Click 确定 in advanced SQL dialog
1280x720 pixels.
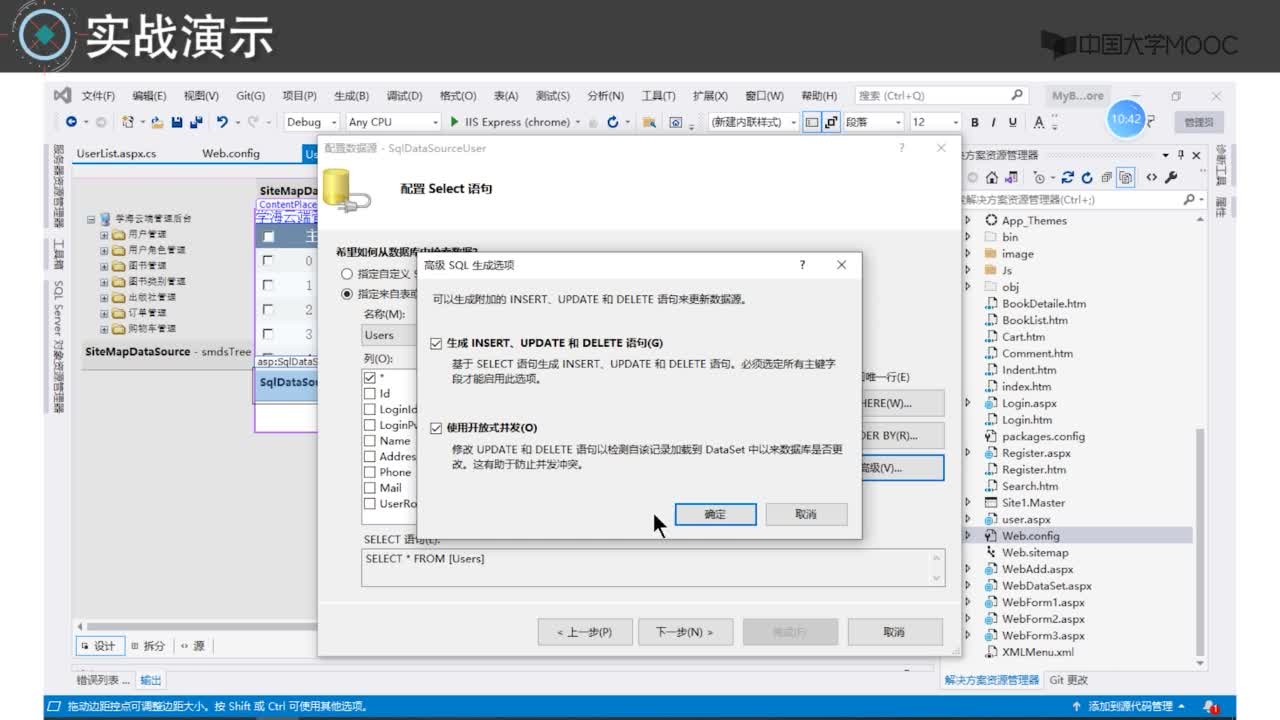(x=715, y=514)
